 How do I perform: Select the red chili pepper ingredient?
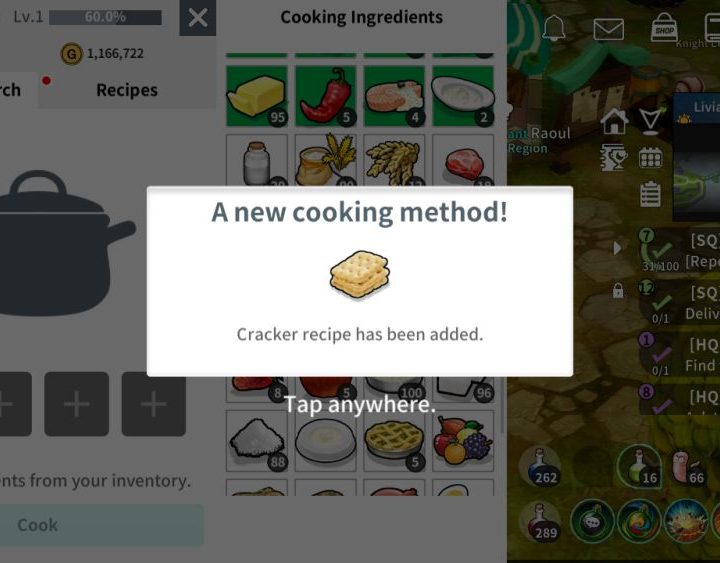(326, 96)
